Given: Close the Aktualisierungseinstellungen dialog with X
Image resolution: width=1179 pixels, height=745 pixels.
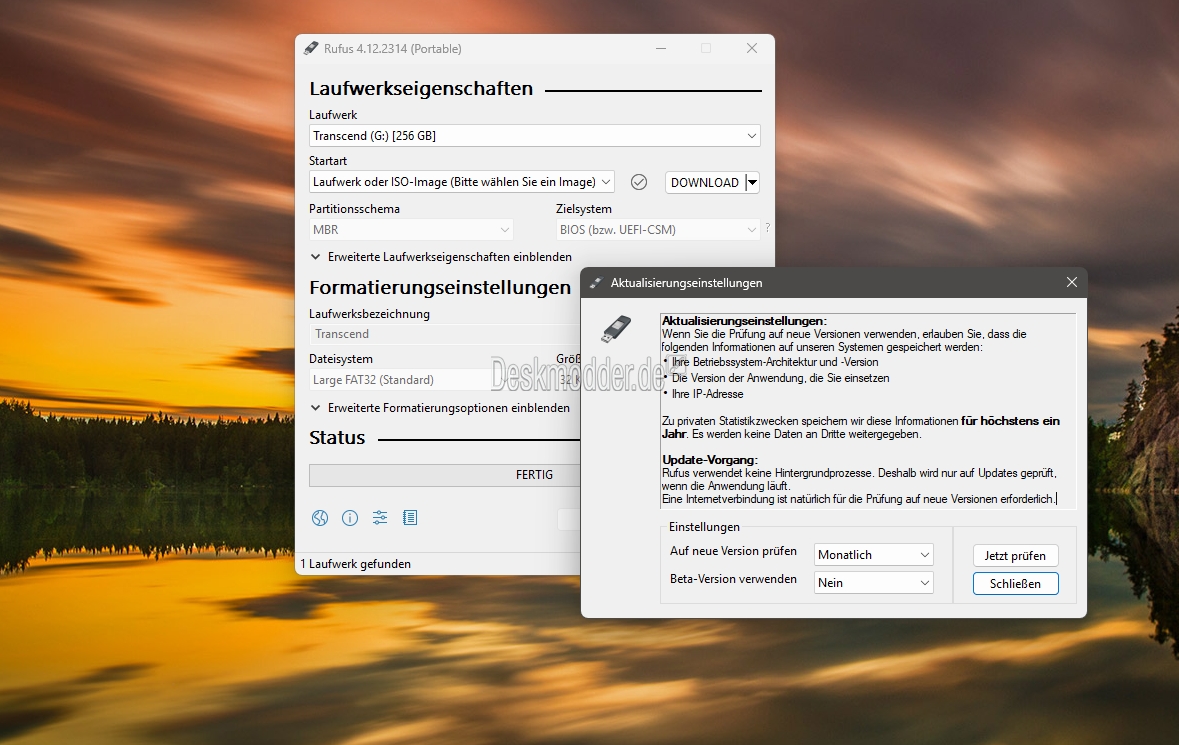Looking at the screenshot, I should click(1071, 283).
